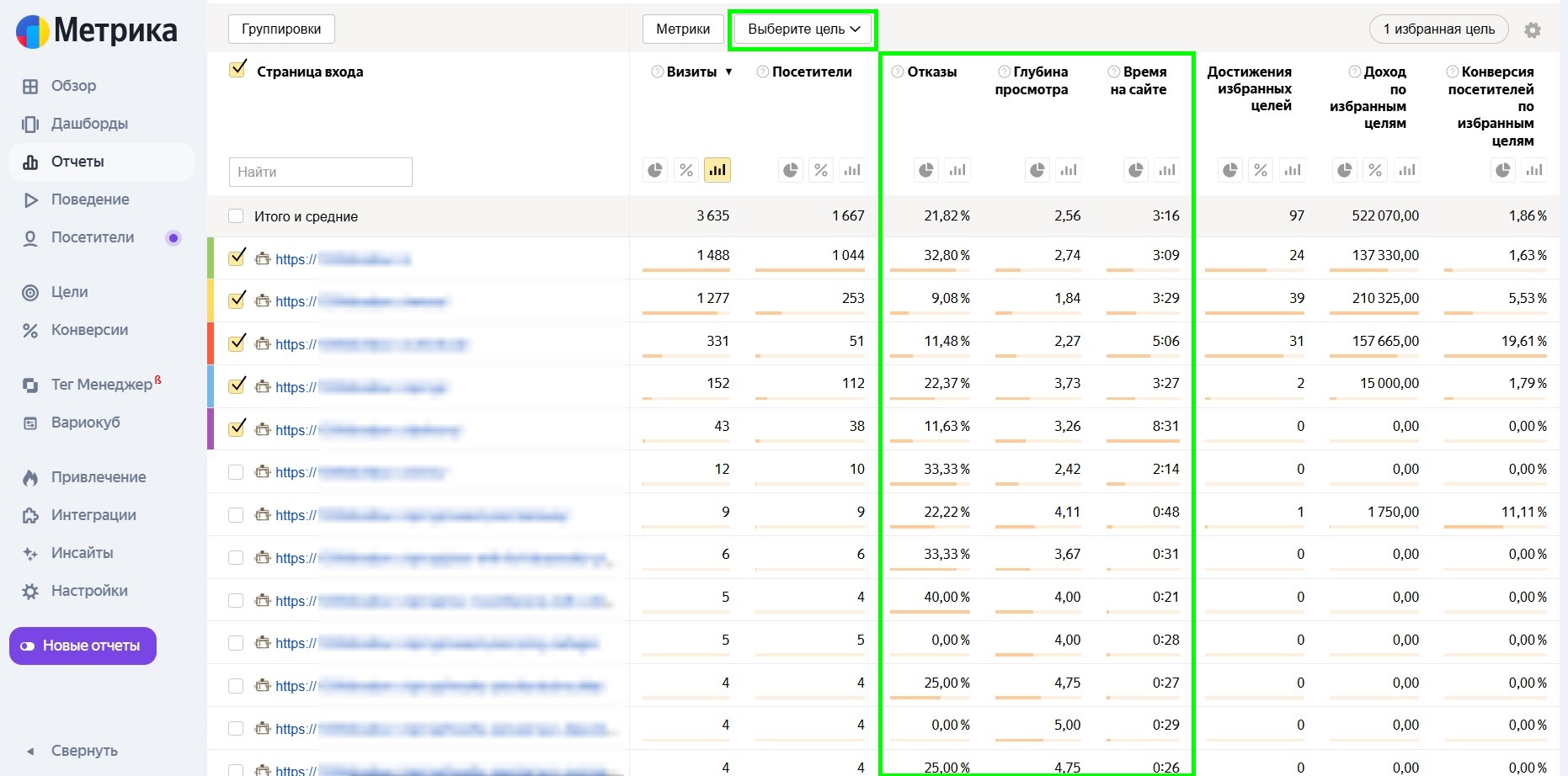The image size is (1568, 776).
Task: Click the Новые отчеты button
Action: click(83, 646)
